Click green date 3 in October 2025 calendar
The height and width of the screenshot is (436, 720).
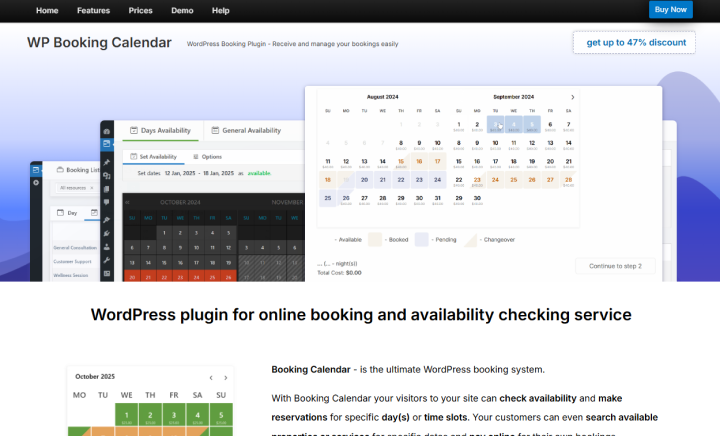pos(174,416)
